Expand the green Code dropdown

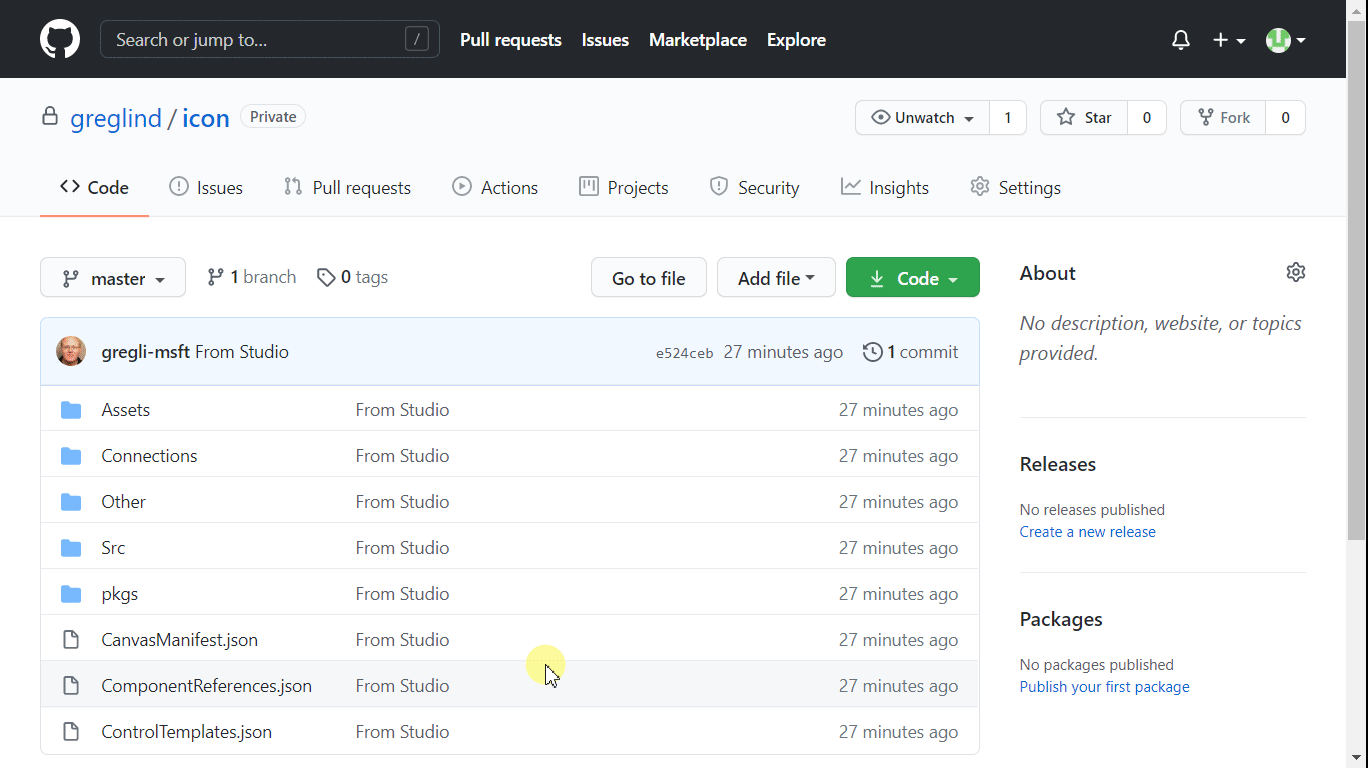(912, 278)
